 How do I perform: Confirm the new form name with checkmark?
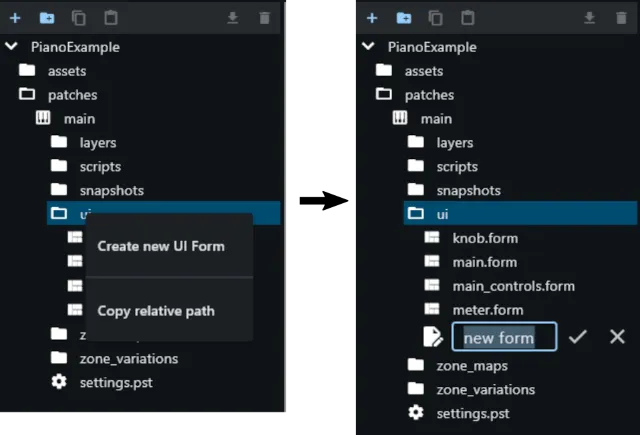tap(578, 337)
